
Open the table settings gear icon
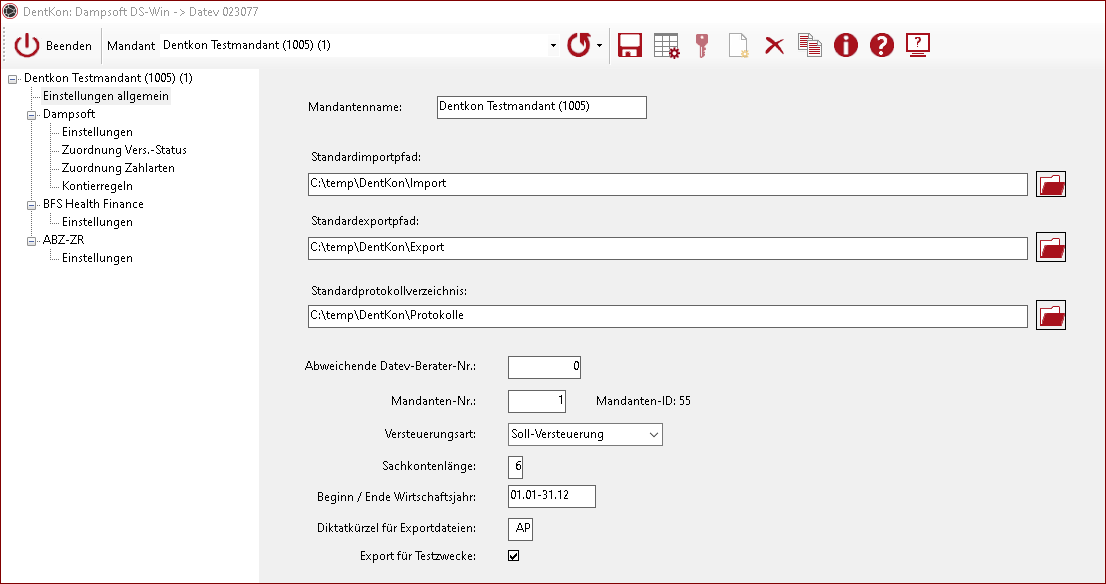pos(667,46)
